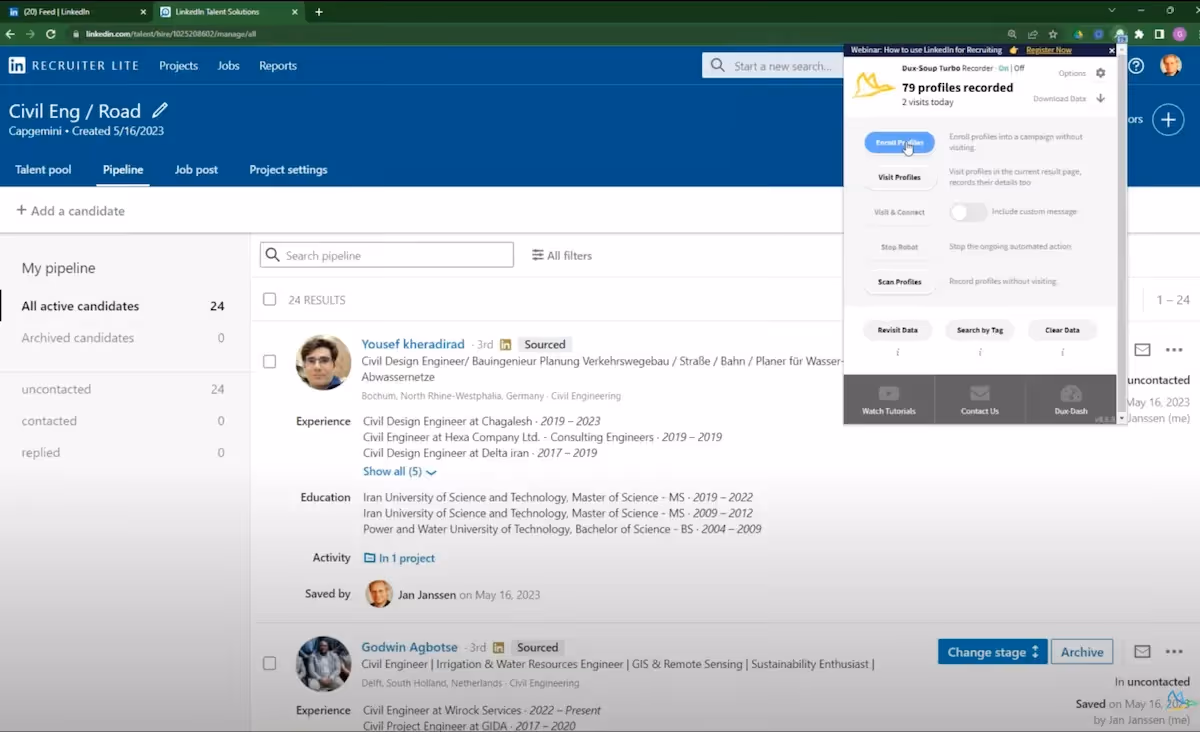Switch to Job post tab
1200x732 pixels.
196,170
